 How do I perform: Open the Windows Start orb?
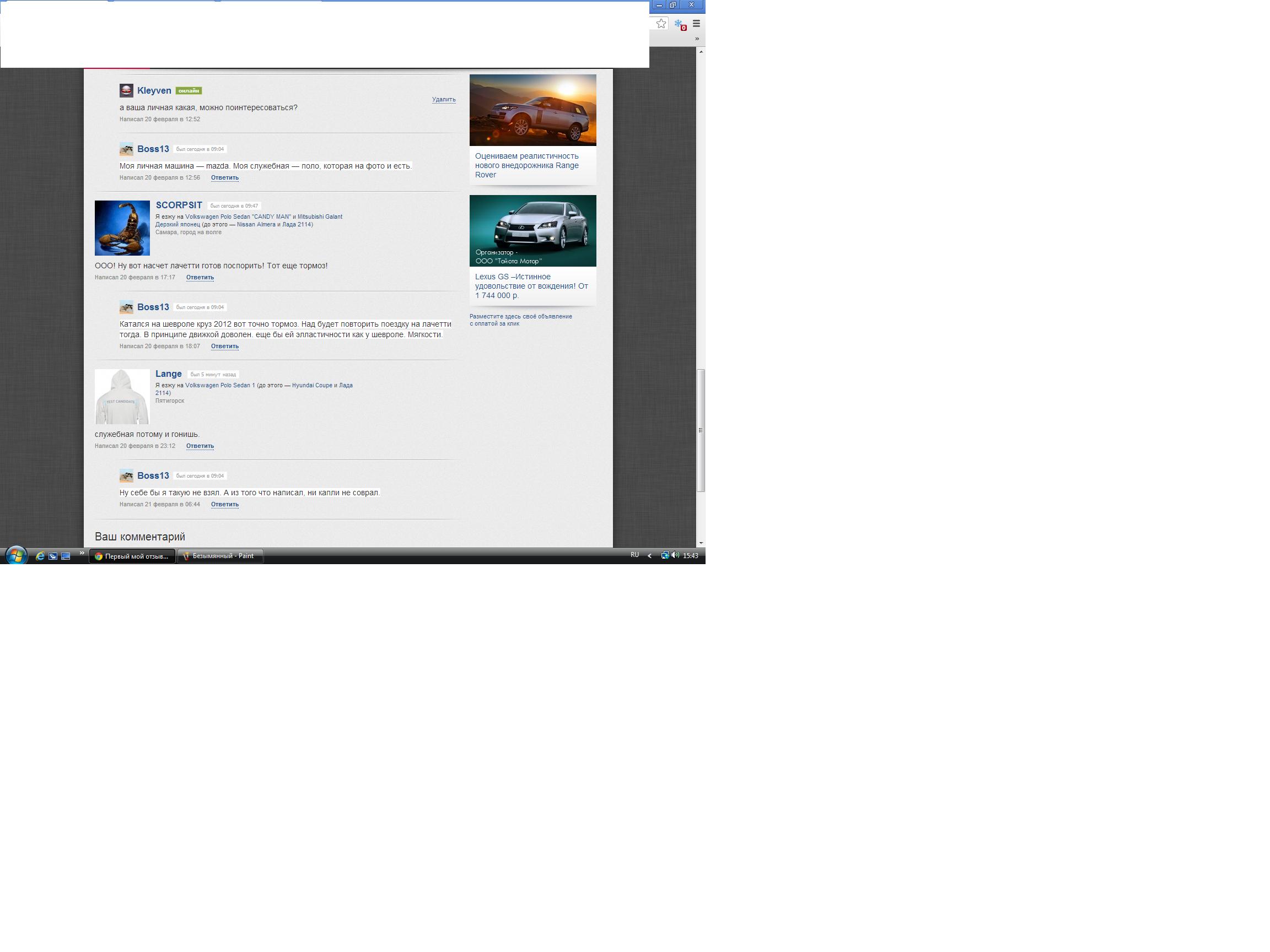16,555
